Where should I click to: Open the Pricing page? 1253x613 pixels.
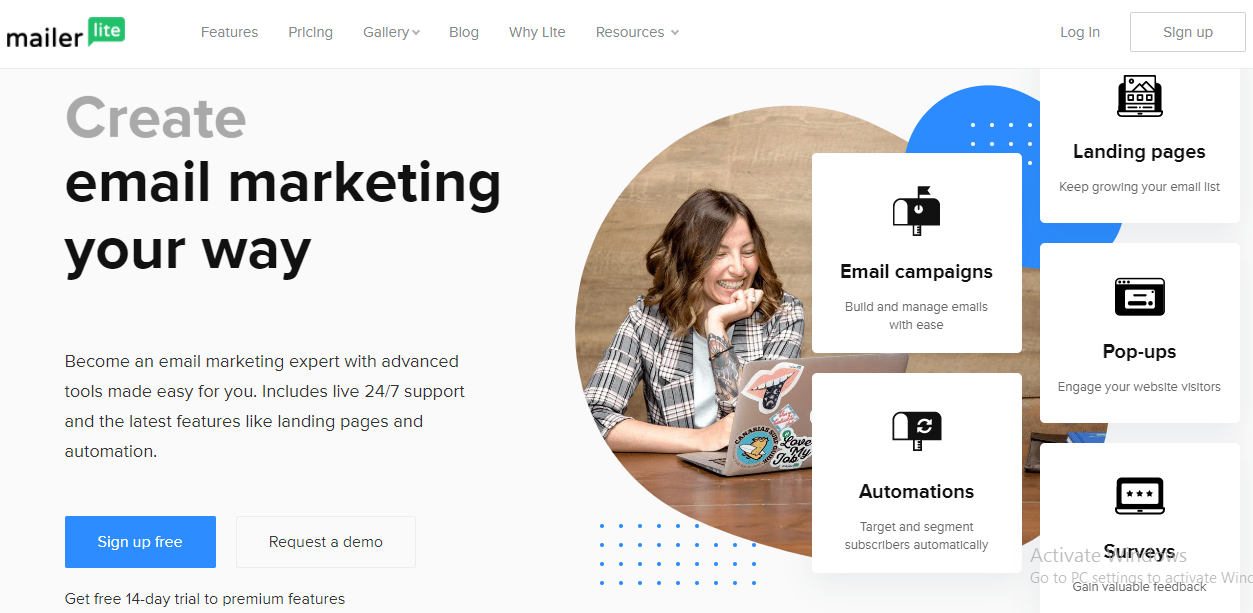[x=310, y=32]
